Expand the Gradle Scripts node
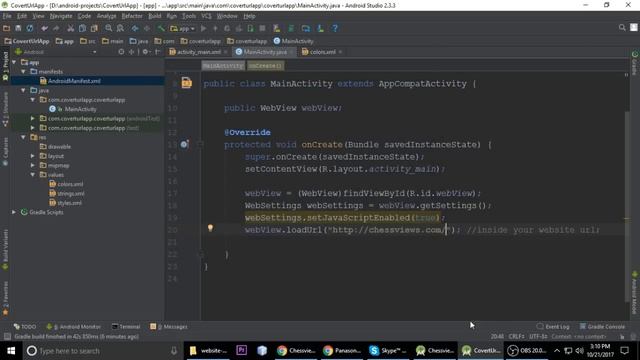This screenshot has height=360, width=640. pyautogui.click(x=14, y=212)
